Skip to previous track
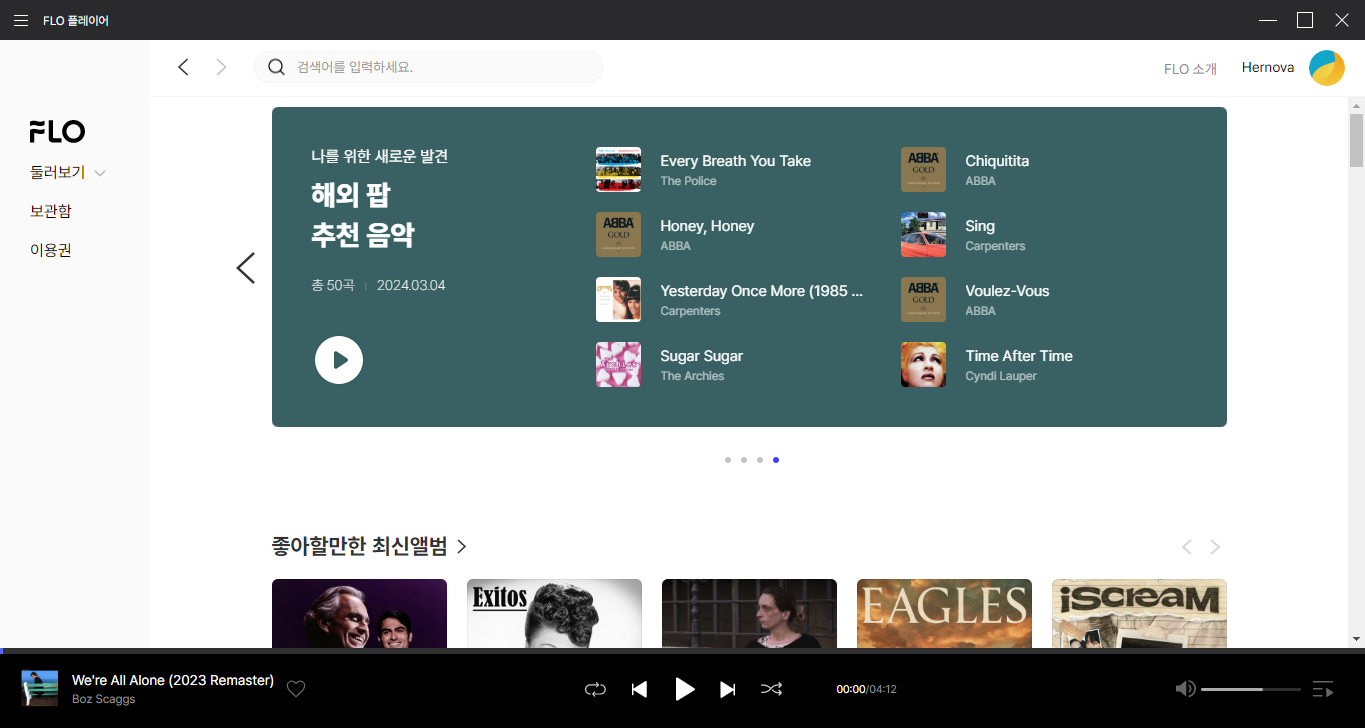1365x728 pixels. [640, 689]
